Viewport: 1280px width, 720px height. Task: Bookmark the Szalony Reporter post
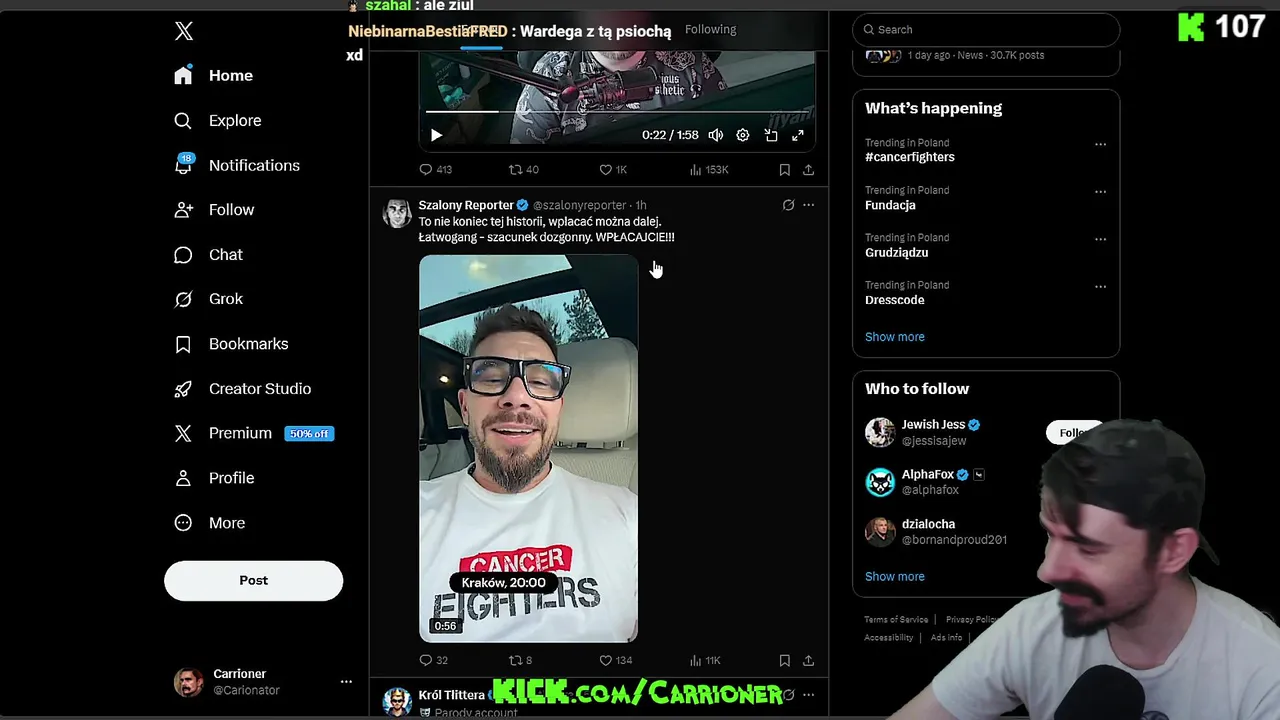point(785,661)
